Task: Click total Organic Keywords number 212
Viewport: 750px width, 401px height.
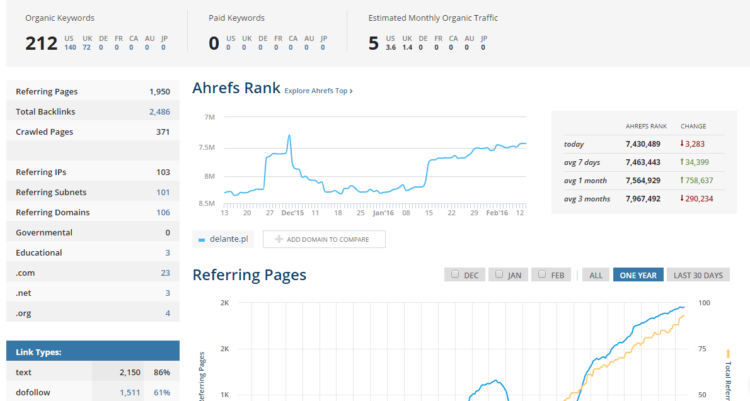Action: [41, 44]
